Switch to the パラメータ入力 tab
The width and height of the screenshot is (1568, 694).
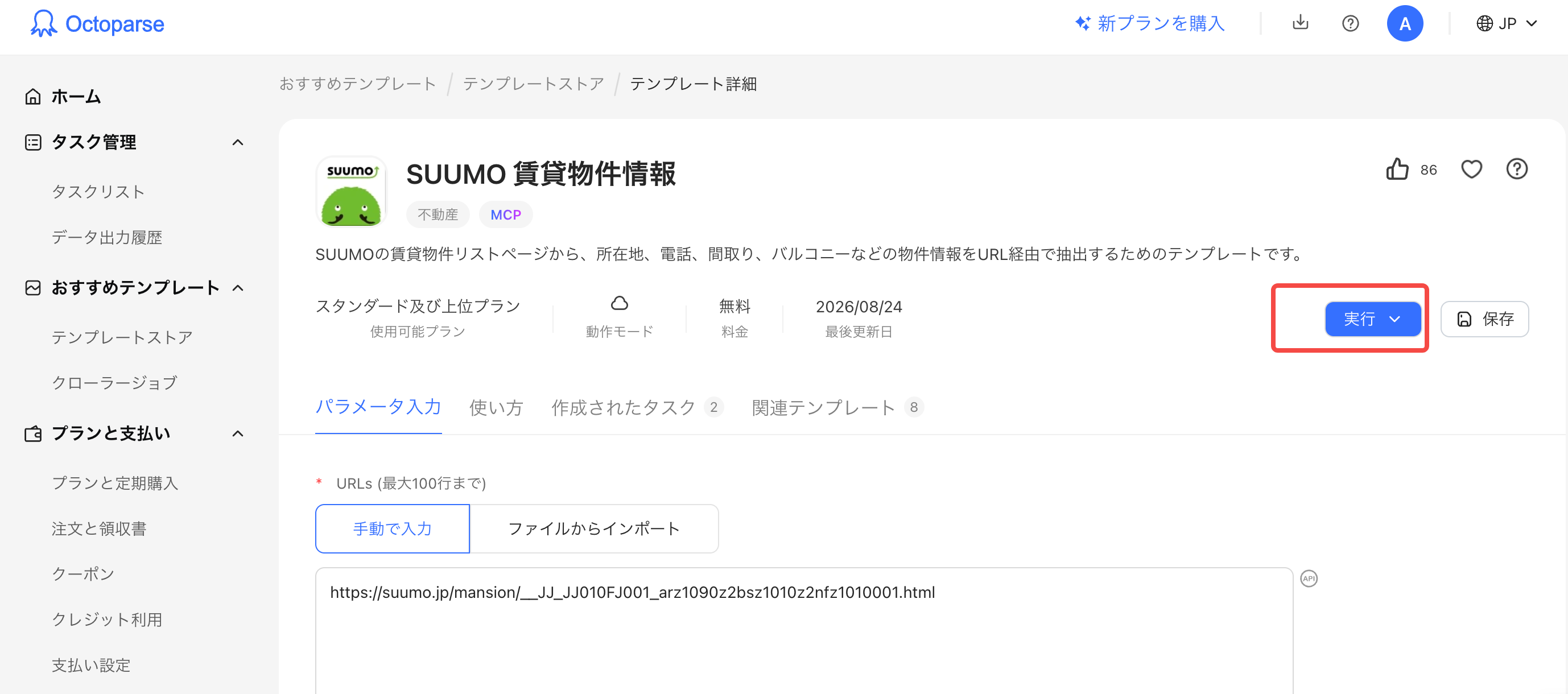click(x=378, y=407)
